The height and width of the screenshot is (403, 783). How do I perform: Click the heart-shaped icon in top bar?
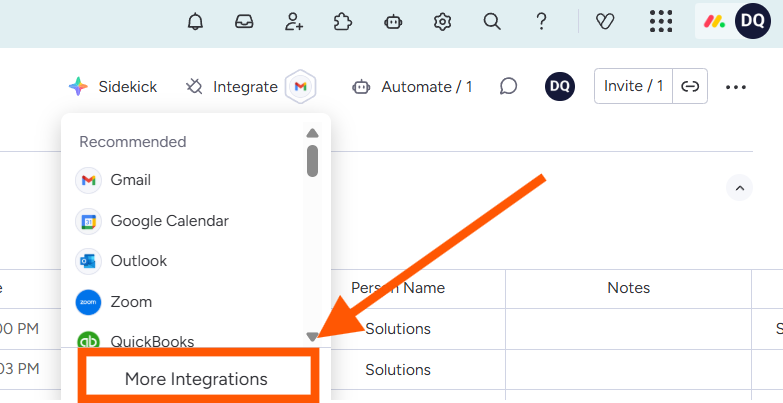[x=605, y=21]
